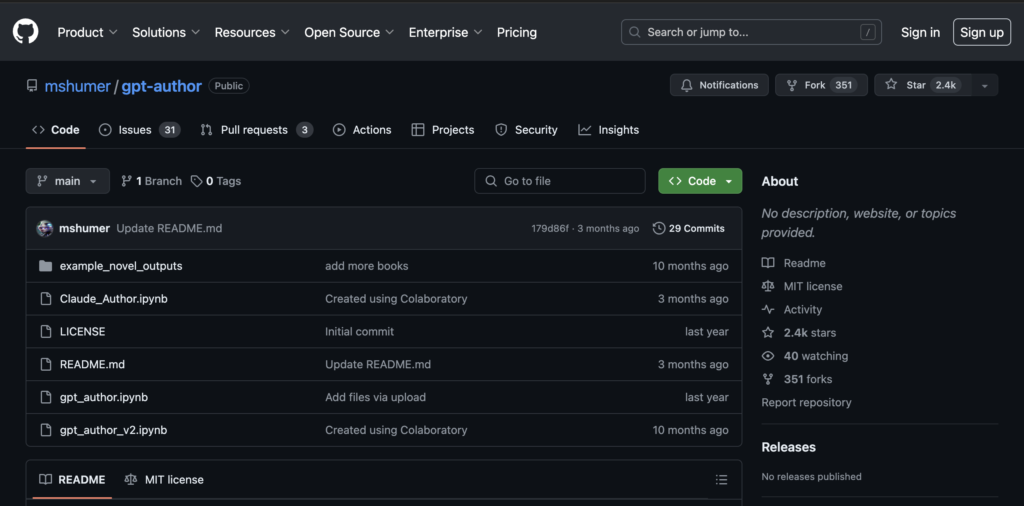Click the file icon beside README.md
Image resolution: width=1024 pixels, height=506 pixels.
coord(45,364)
